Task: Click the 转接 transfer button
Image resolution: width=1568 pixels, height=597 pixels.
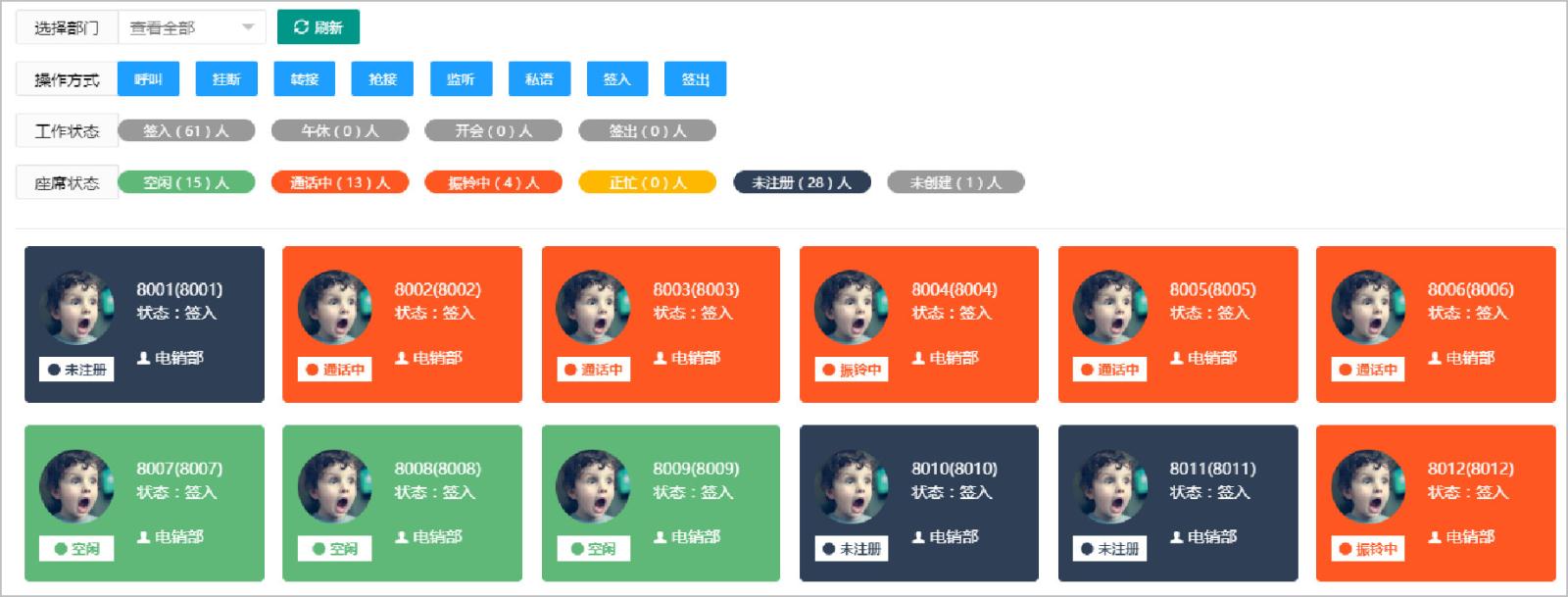Action: (304, 79)
